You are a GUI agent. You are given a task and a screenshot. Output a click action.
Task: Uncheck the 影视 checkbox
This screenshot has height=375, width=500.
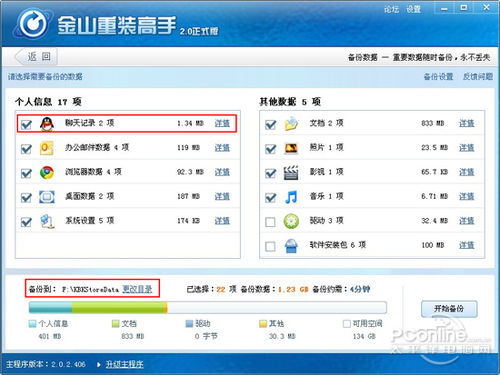tap(270, 173)
